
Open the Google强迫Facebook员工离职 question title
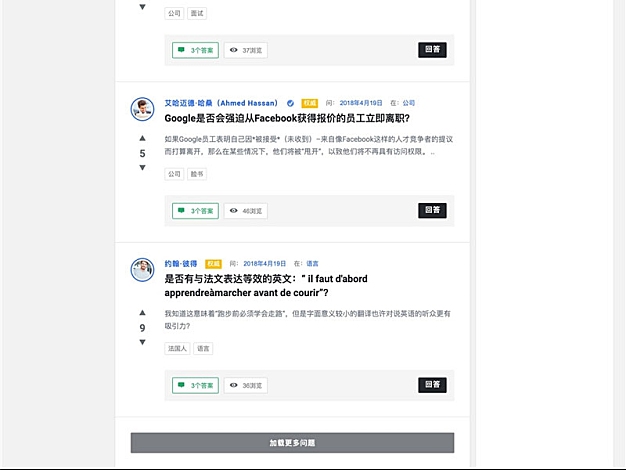[287, 118]
